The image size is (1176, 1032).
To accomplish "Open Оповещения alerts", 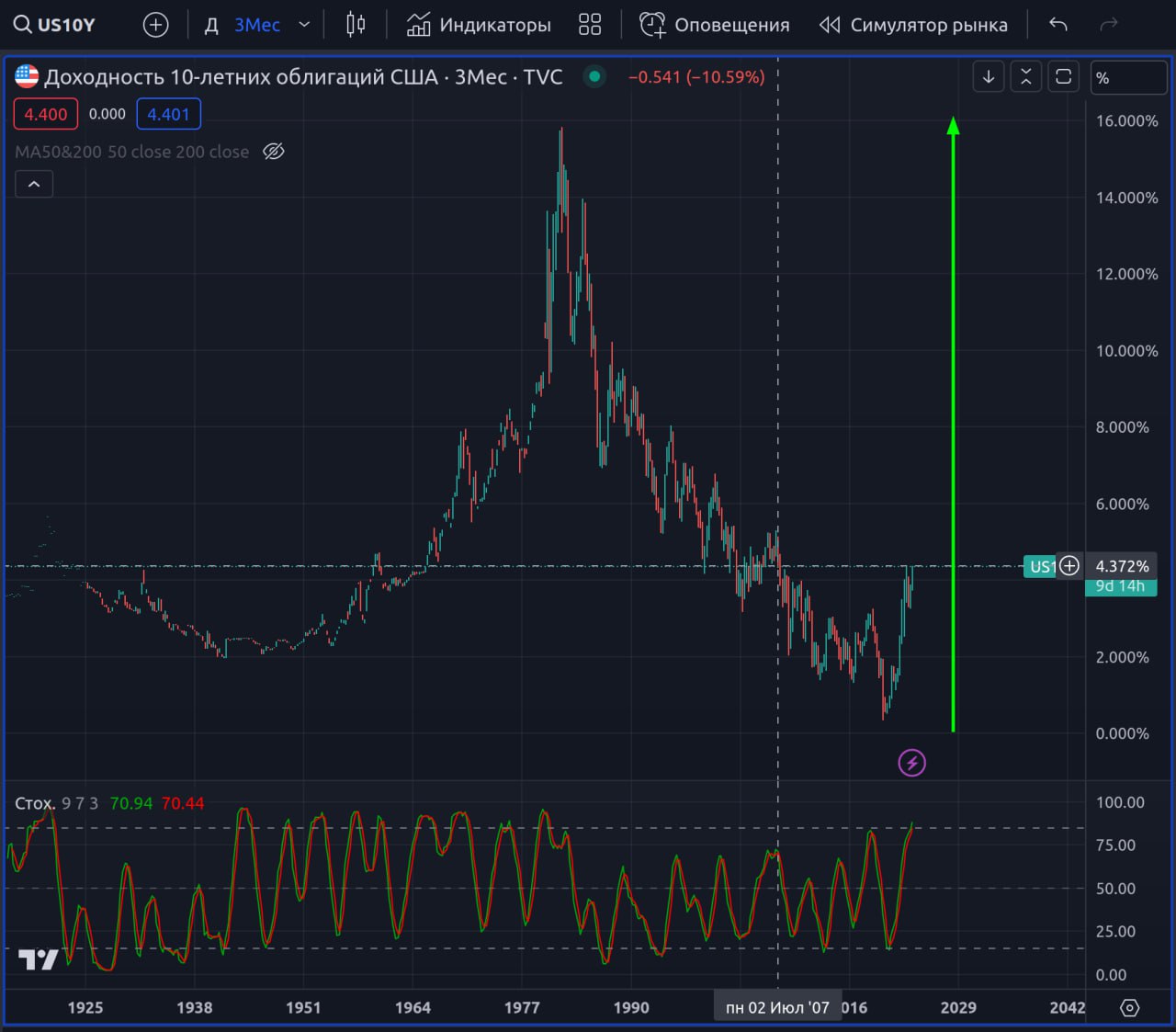I will (x=715, y=25).
